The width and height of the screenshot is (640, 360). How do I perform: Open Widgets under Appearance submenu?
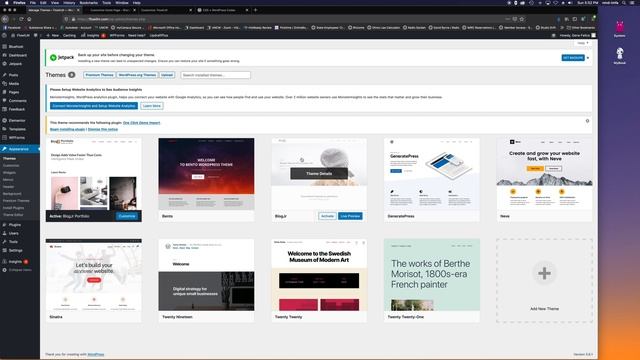tap(9, 173)
